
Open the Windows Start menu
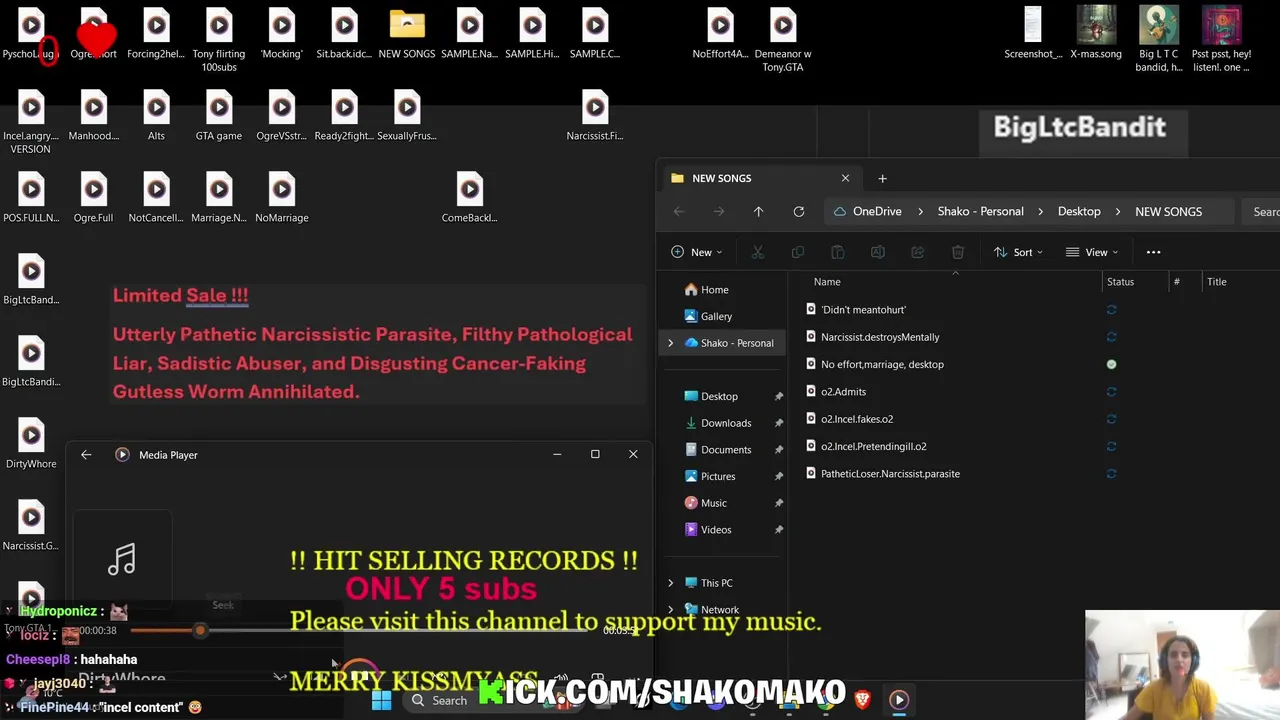(381, 700)
